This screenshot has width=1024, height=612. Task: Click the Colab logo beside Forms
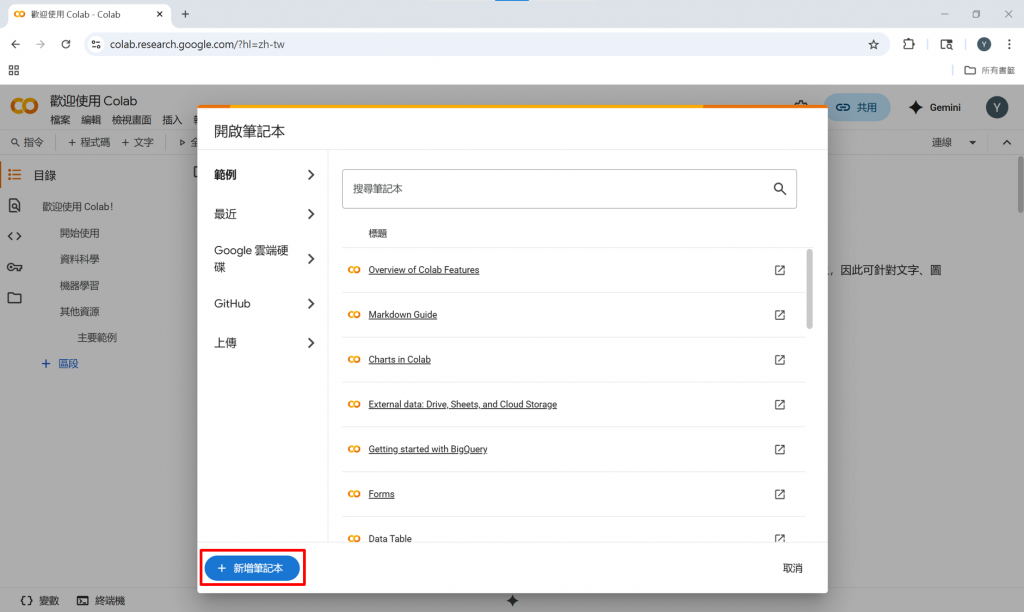[x=354, y=494]
